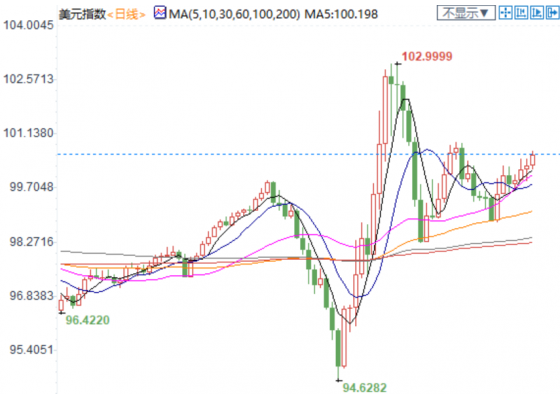Click the MA(5,10,30,60,100,200) parameters label

tap(234, 14)
